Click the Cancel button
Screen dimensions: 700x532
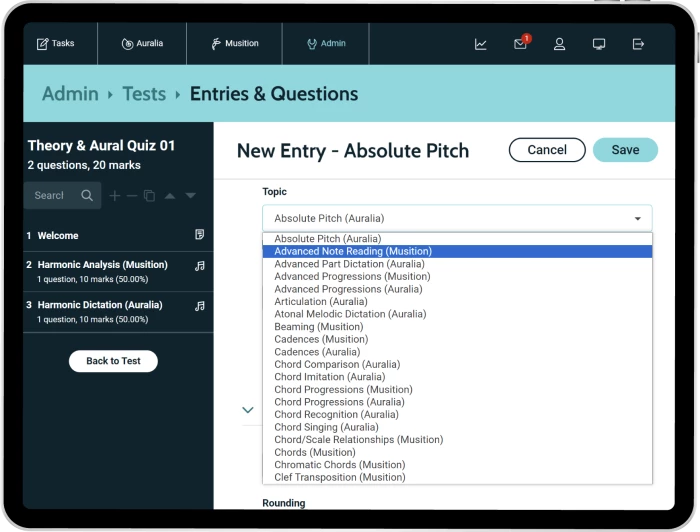click(x=547, y=150)
